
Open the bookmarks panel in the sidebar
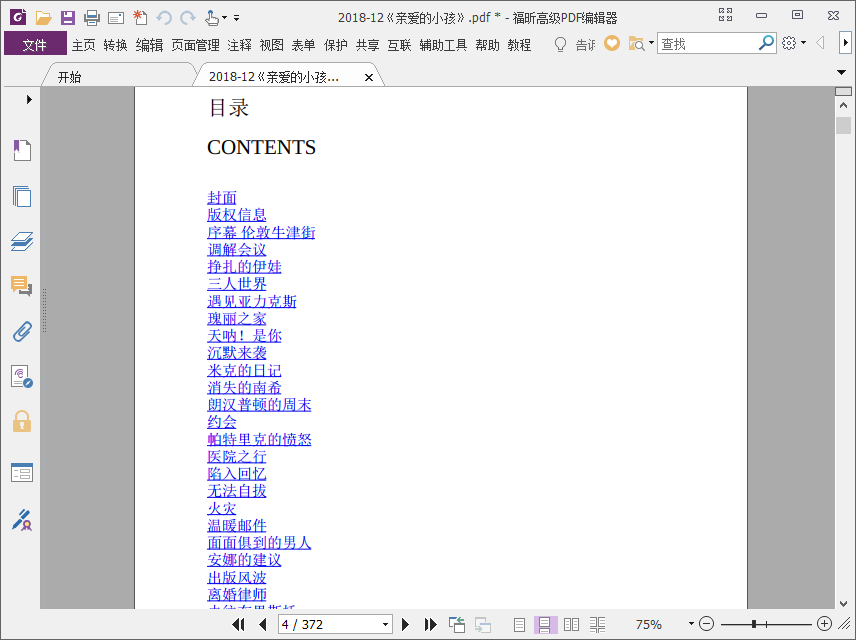tap(22, 150)
